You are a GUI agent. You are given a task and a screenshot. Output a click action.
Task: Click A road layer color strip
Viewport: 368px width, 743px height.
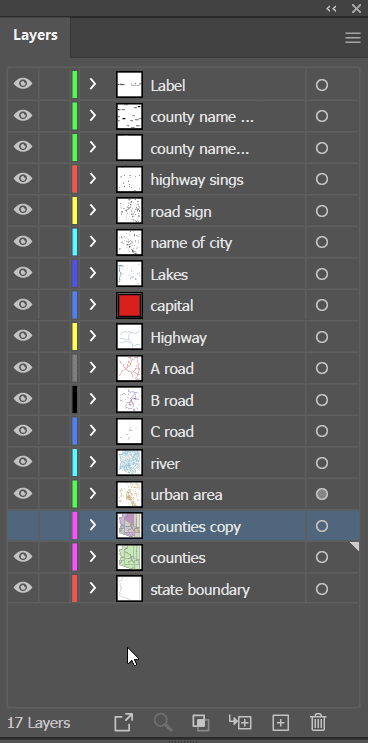click(x=74, y=368)
